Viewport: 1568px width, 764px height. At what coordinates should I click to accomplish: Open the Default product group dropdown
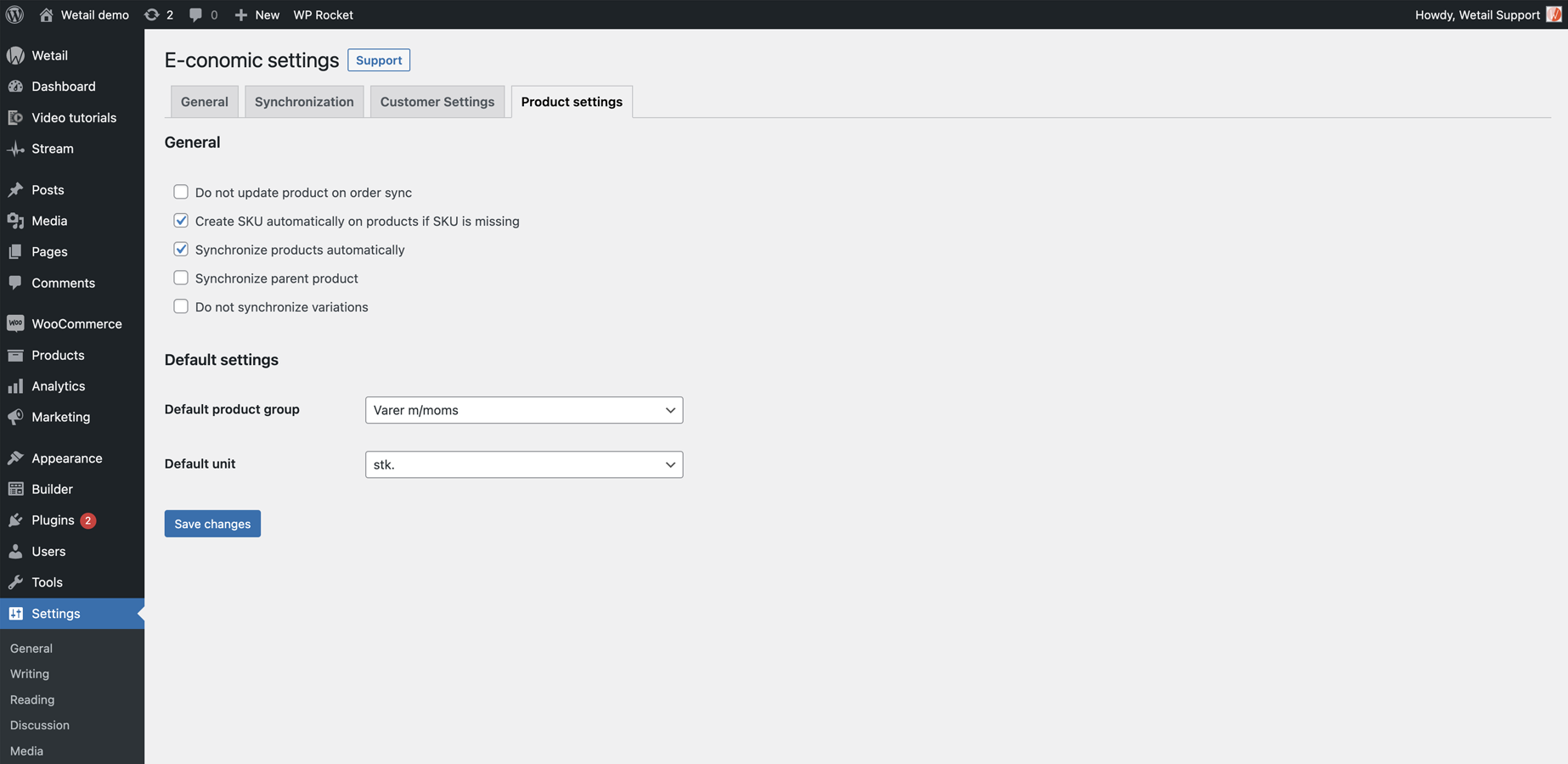(523, 410)
